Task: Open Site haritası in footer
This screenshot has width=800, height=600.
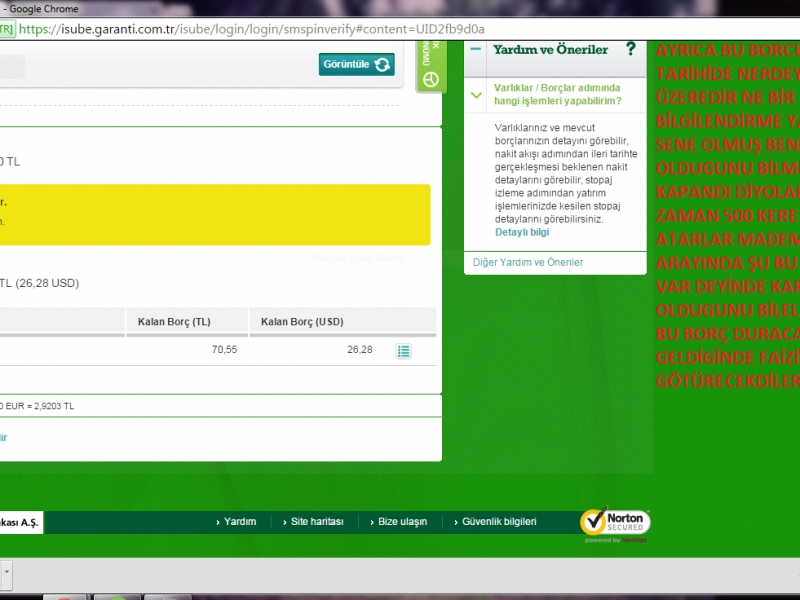Action: point(316,522)
